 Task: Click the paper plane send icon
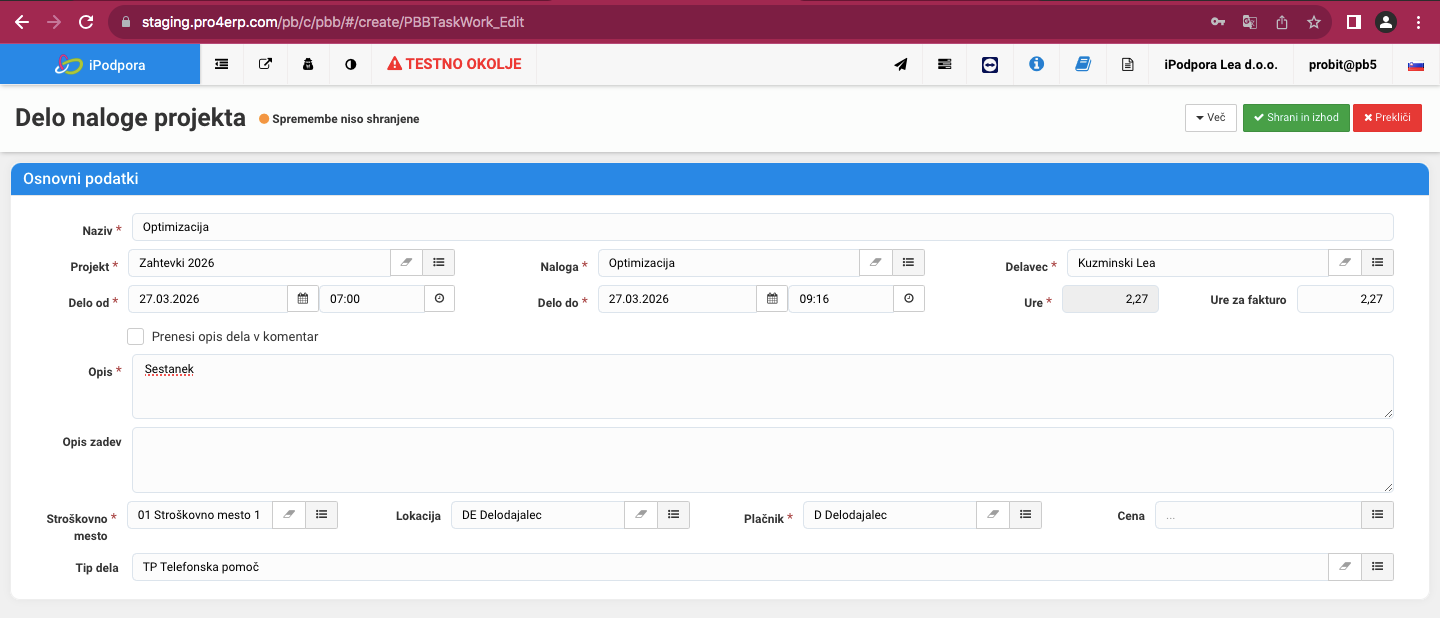pos(901,64)
